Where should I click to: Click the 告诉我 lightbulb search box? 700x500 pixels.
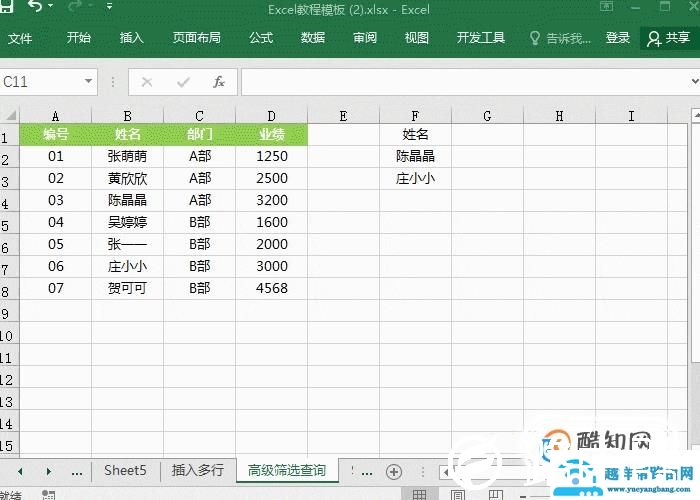tap(560, 38)
